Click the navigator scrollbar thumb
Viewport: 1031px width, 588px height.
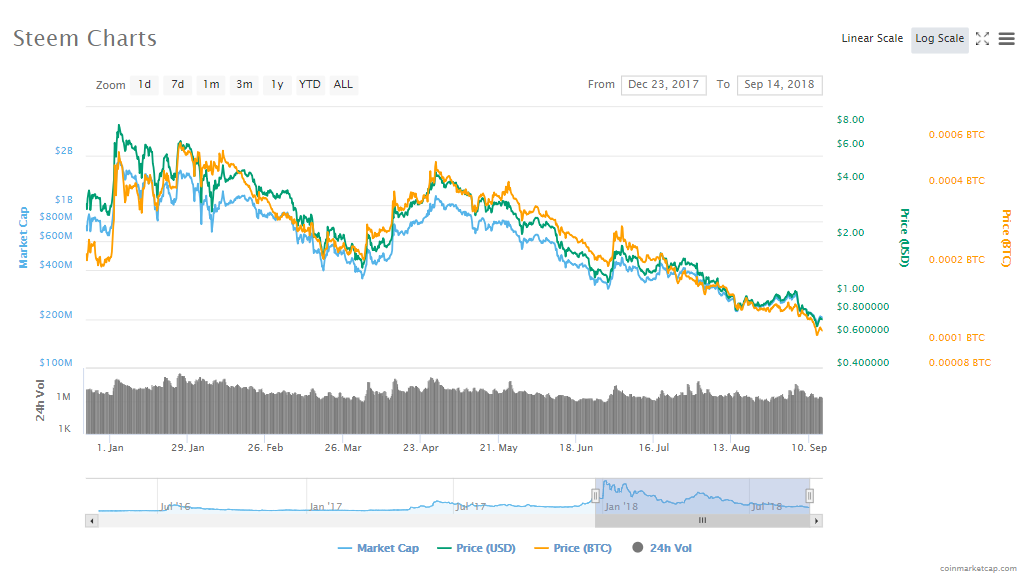pos(702,521)
